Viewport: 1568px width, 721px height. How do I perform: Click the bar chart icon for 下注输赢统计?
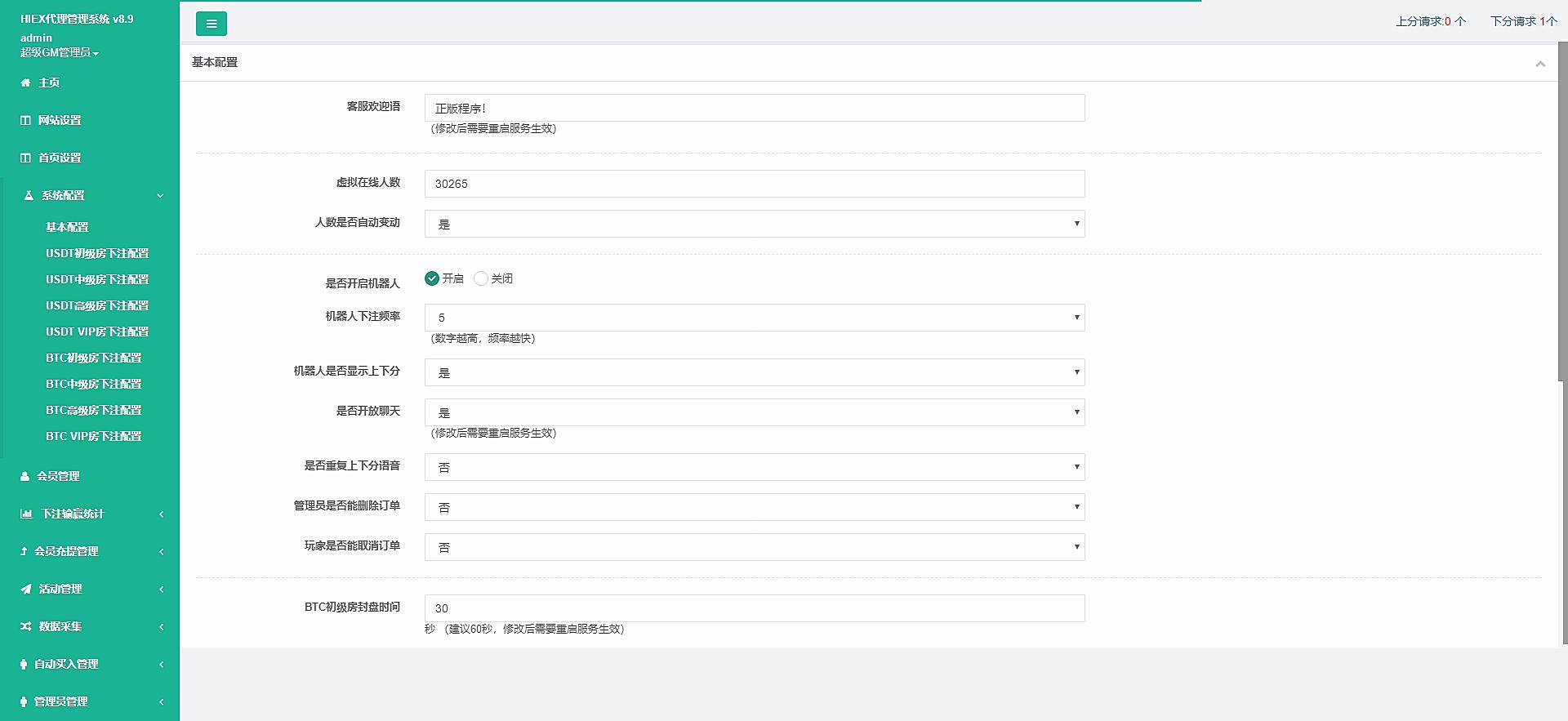click(x=26, y=514)
